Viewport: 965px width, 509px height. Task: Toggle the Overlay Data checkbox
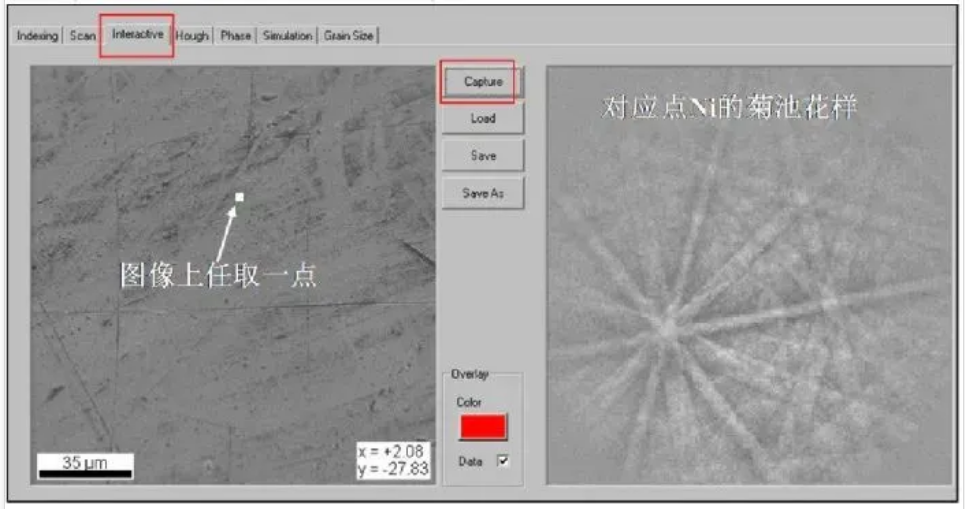tap(503, 460)
